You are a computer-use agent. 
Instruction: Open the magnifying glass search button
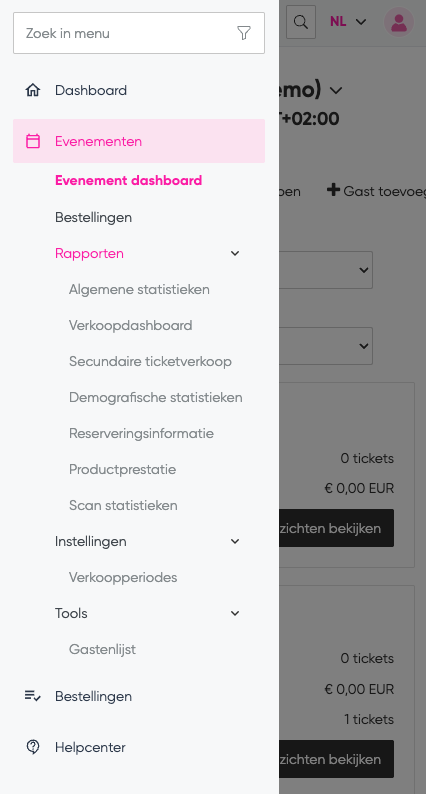click(301, 22)
